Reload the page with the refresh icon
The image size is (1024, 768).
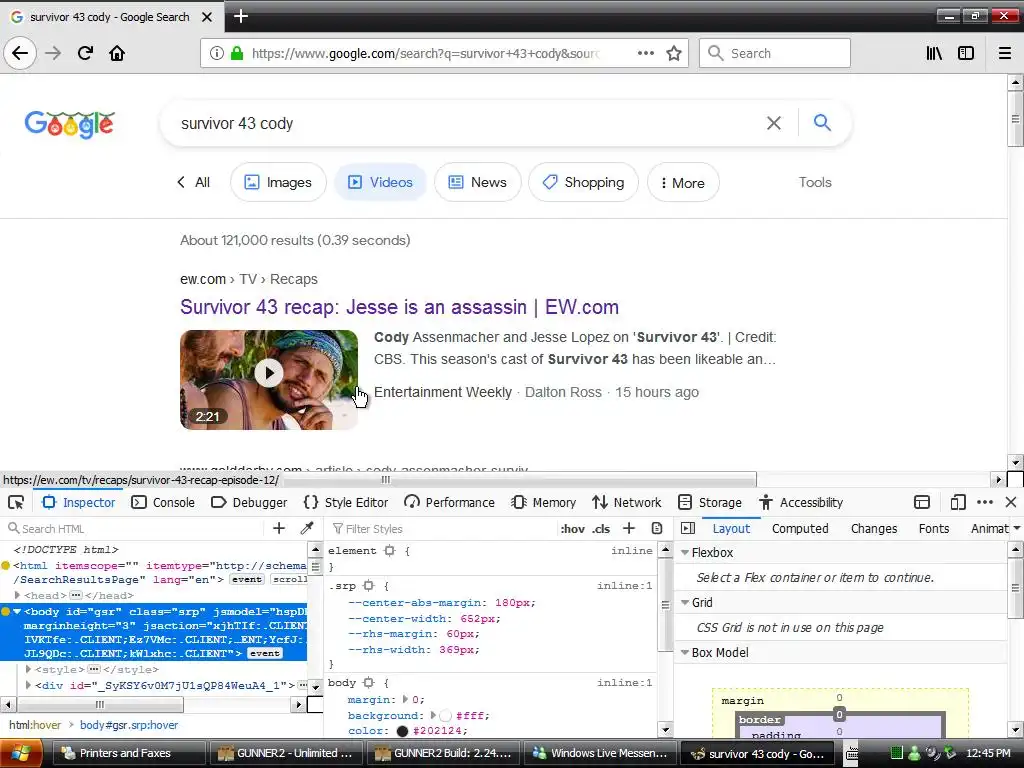pyautogui.click(x=85, y=53)
